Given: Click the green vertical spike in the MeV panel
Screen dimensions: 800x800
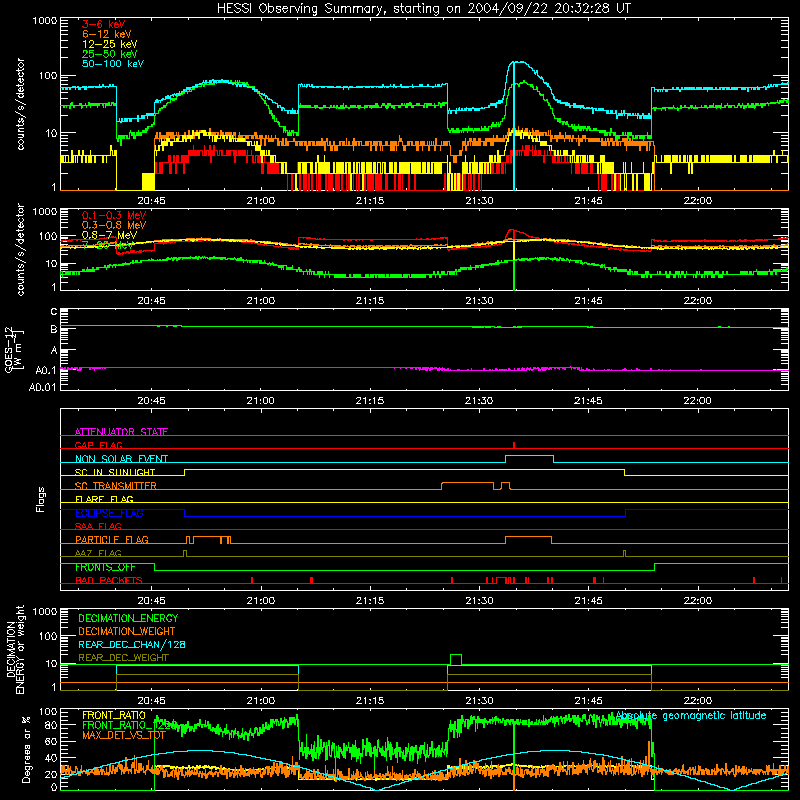Looking at the screenshot, I should click(514, 273).
